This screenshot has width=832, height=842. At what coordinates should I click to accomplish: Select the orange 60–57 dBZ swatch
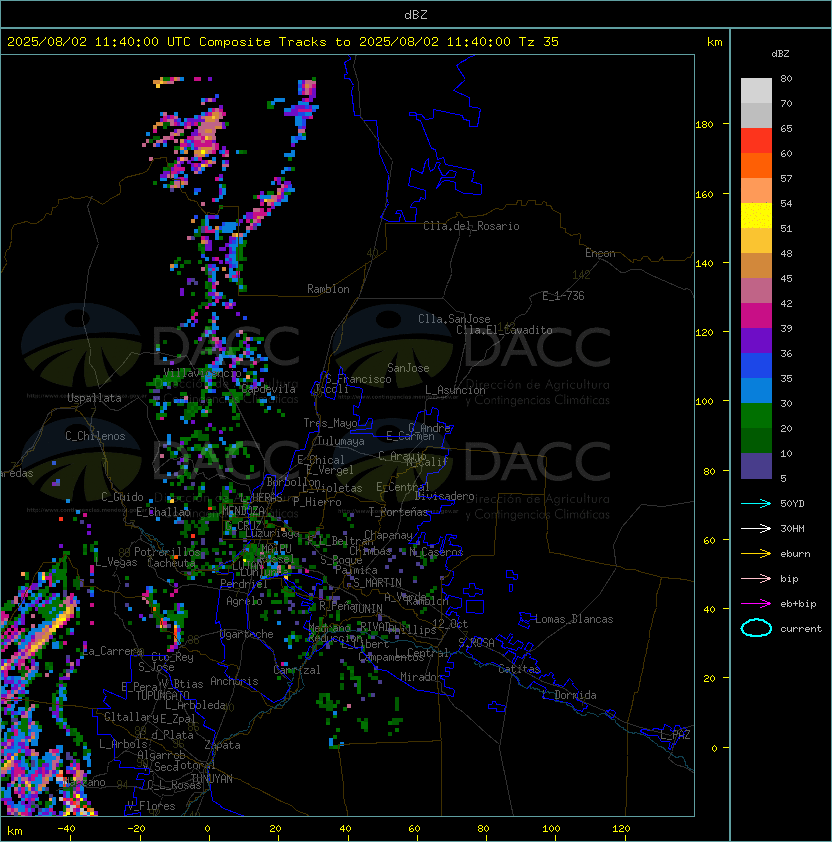pyautogui.click(x=756, y=165)
